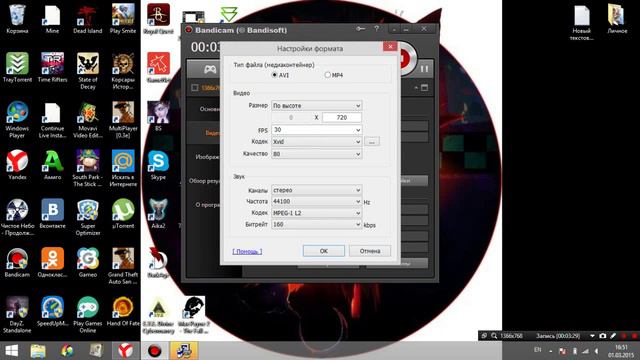Image resolution: width=640 pixels, height=360 pixels.
Task: Open Hand Of Fate shortcut
Action: [123, 311]
